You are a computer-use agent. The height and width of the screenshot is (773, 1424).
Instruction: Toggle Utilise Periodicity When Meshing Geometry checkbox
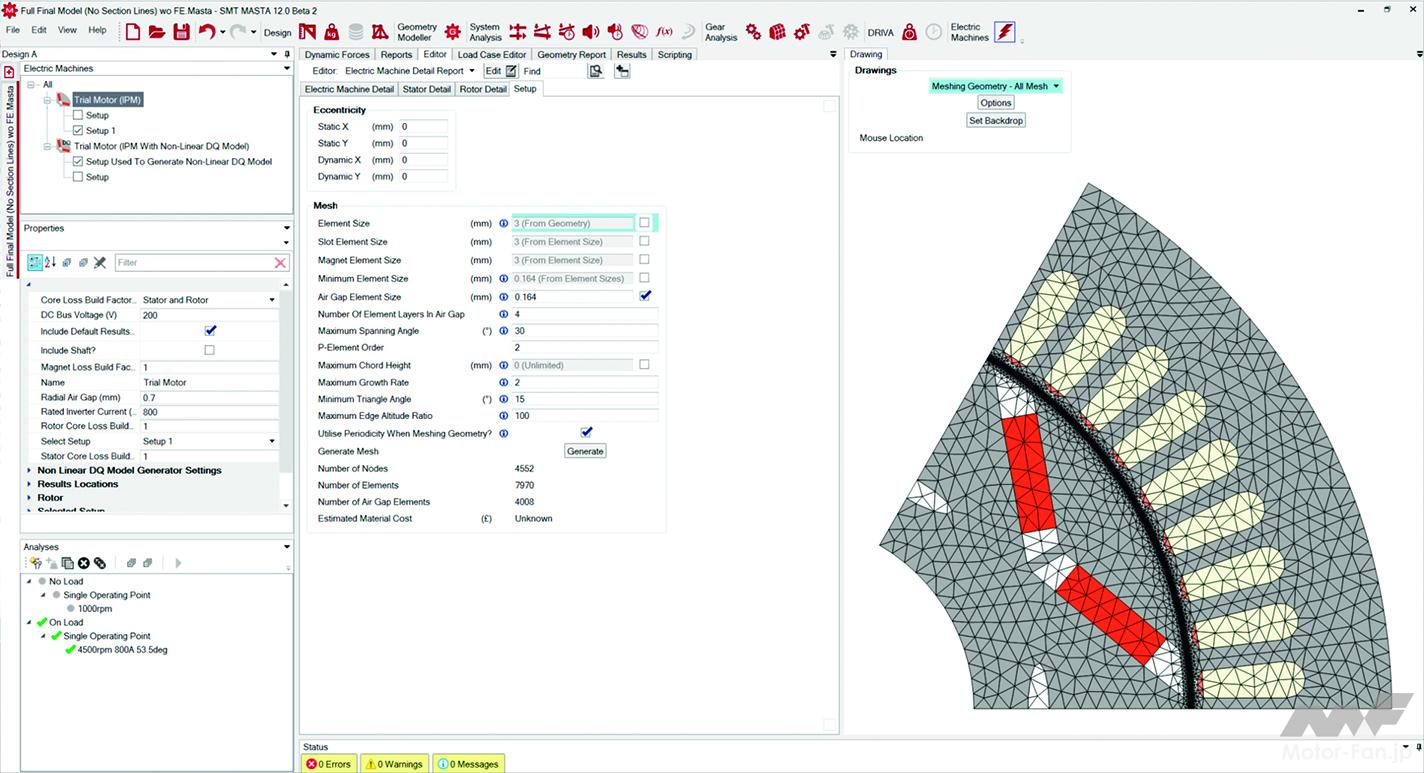(x=586, y=432)
